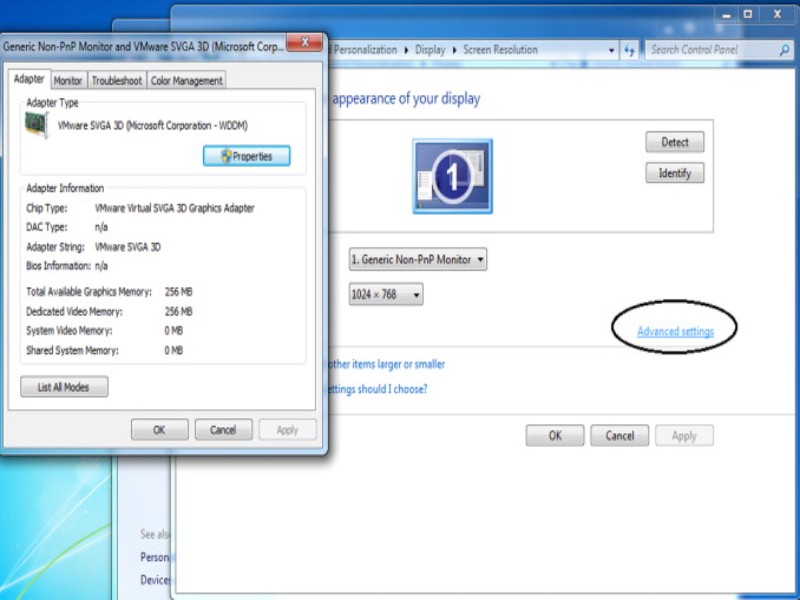Click OK in Screen Resolution window
The width and height of the screenshot is (800, 600).
click(x=555, y=436)
